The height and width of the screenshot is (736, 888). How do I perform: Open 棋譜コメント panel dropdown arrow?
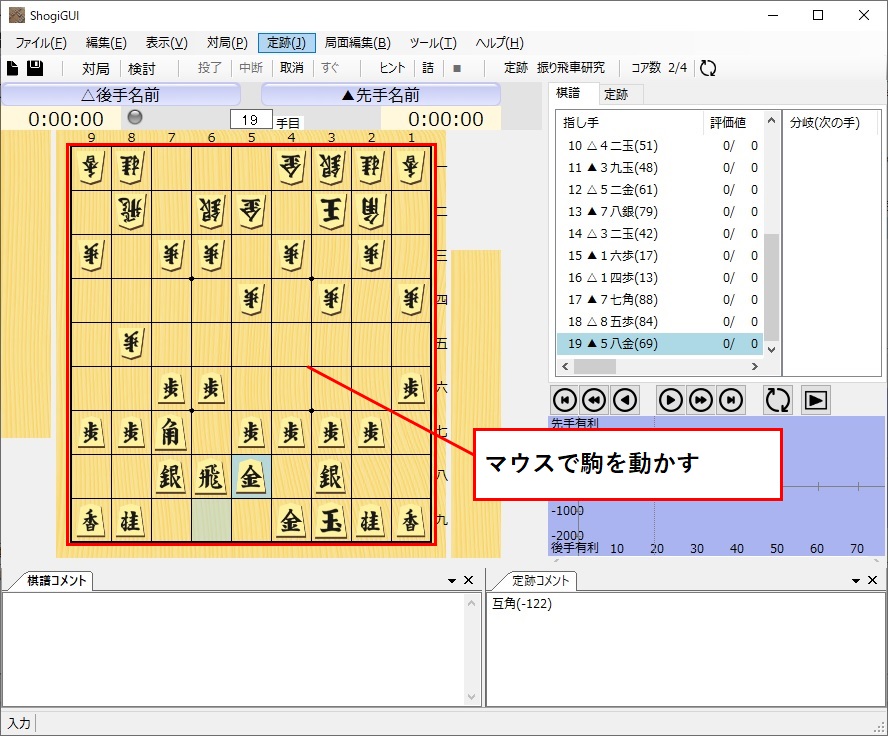pos(452,581)
